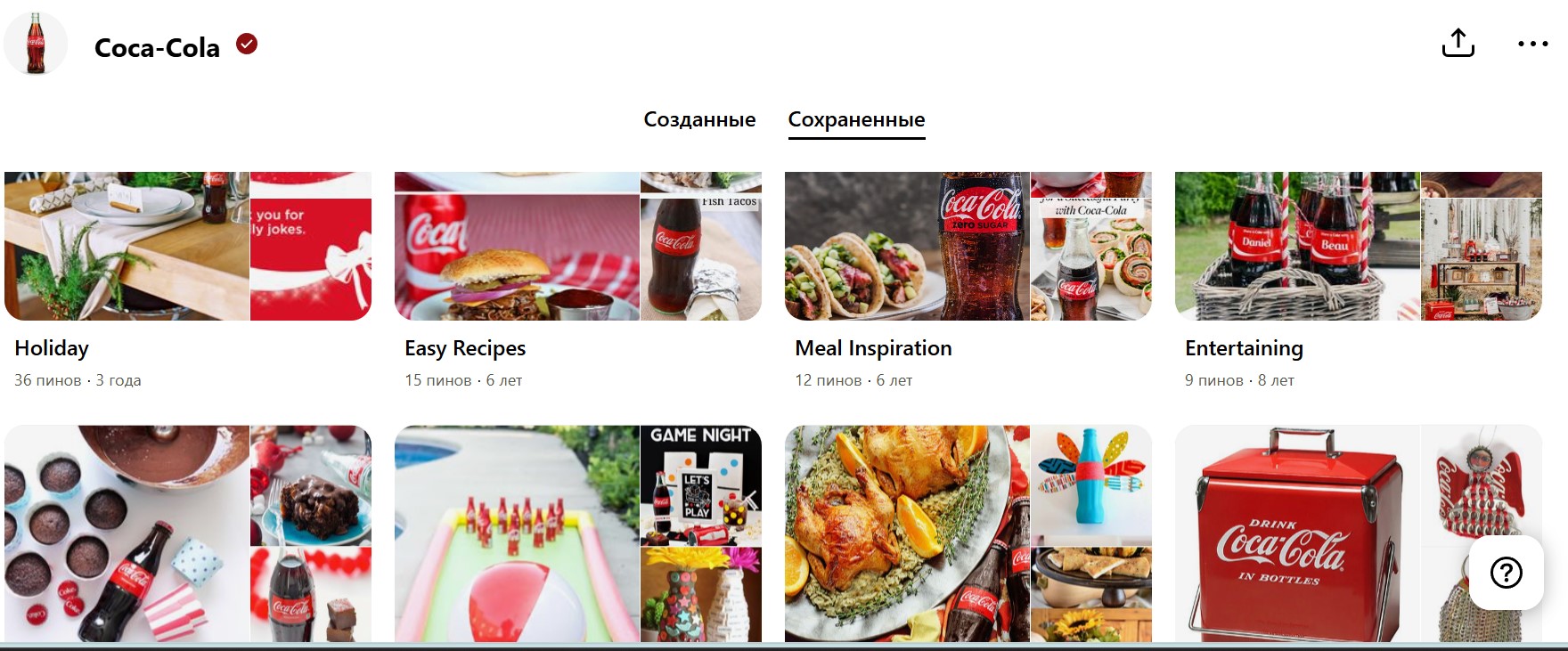
Task: Click the share upload icon
Action: [1458, 43]
